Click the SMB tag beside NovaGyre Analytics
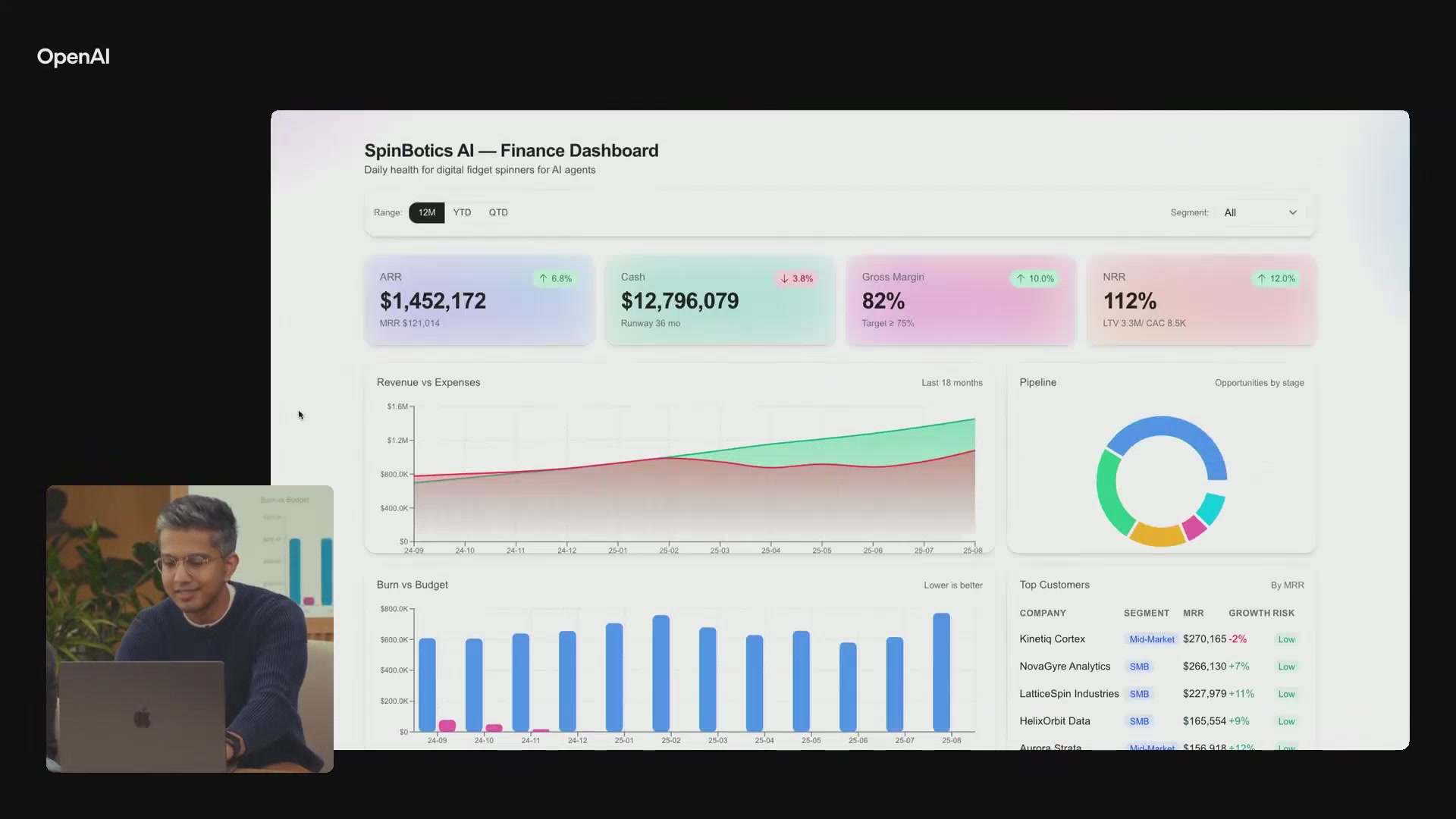This screenshot has height=819, width=1456. [1140, 666]
